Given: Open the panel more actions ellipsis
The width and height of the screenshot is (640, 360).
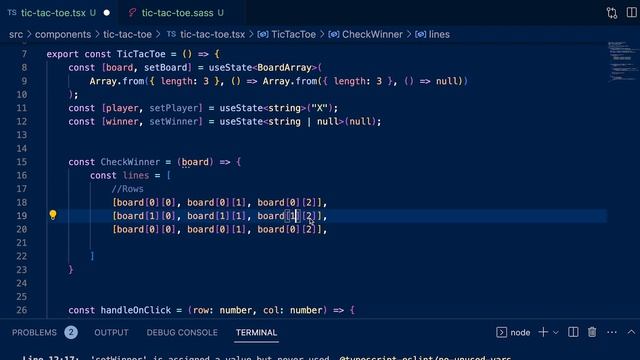Looking at the screenshot, I should tap(612, 332).
